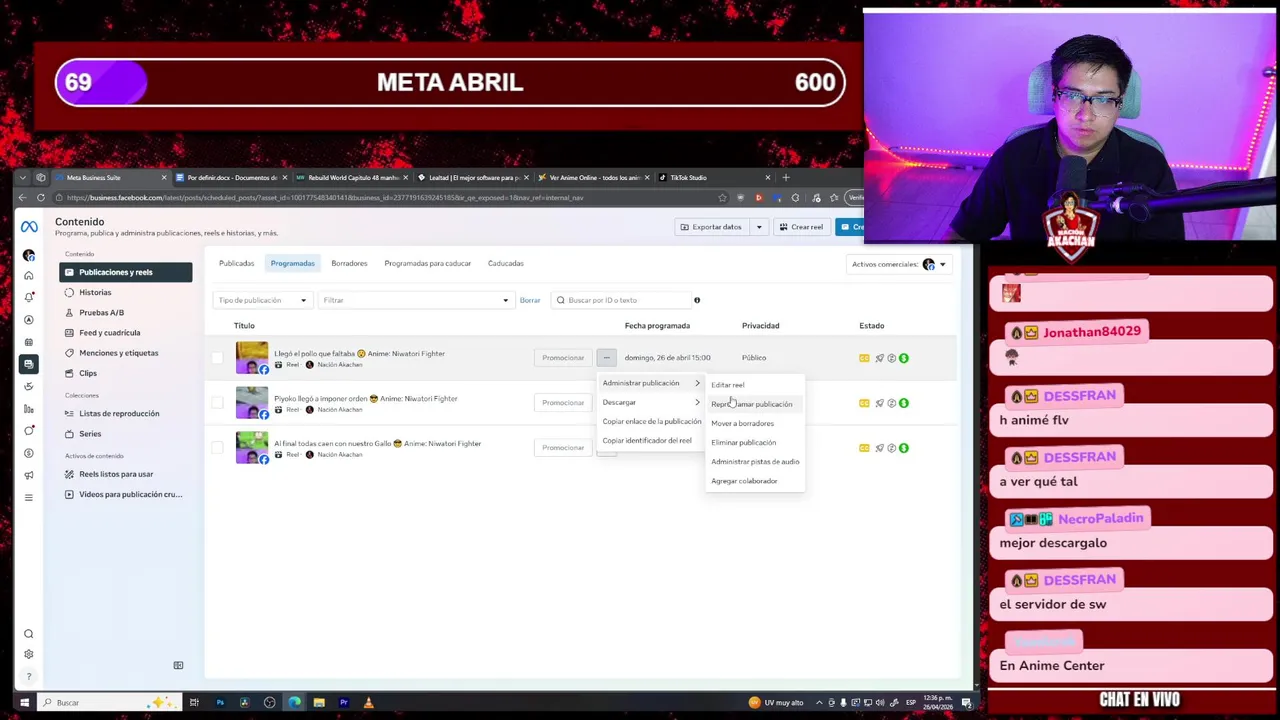Switch to the Borradores tab
Image resolution: width=1280 pixels, height=720 pixels.
pyautogui.click(x=349, y=263)
